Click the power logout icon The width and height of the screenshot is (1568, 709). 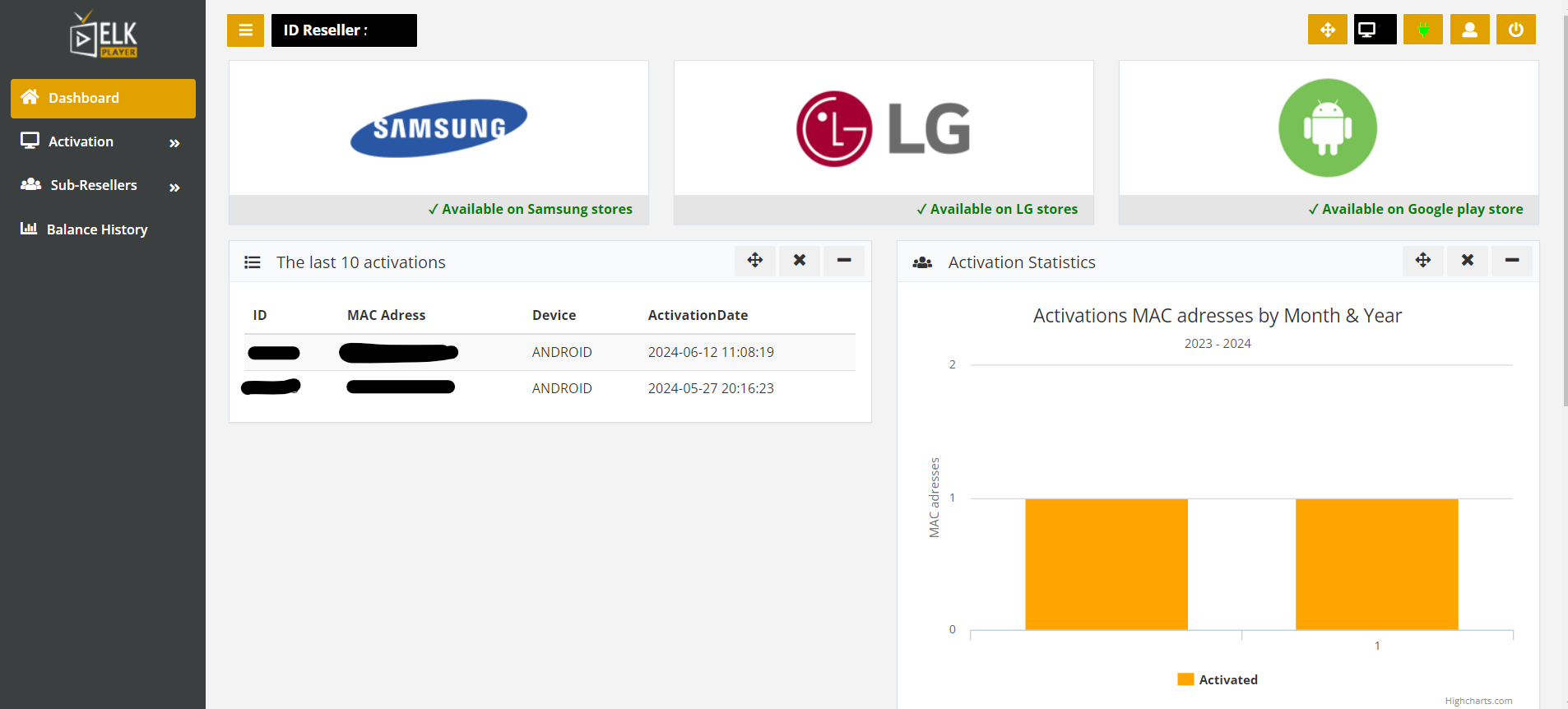coord(1515,30)
